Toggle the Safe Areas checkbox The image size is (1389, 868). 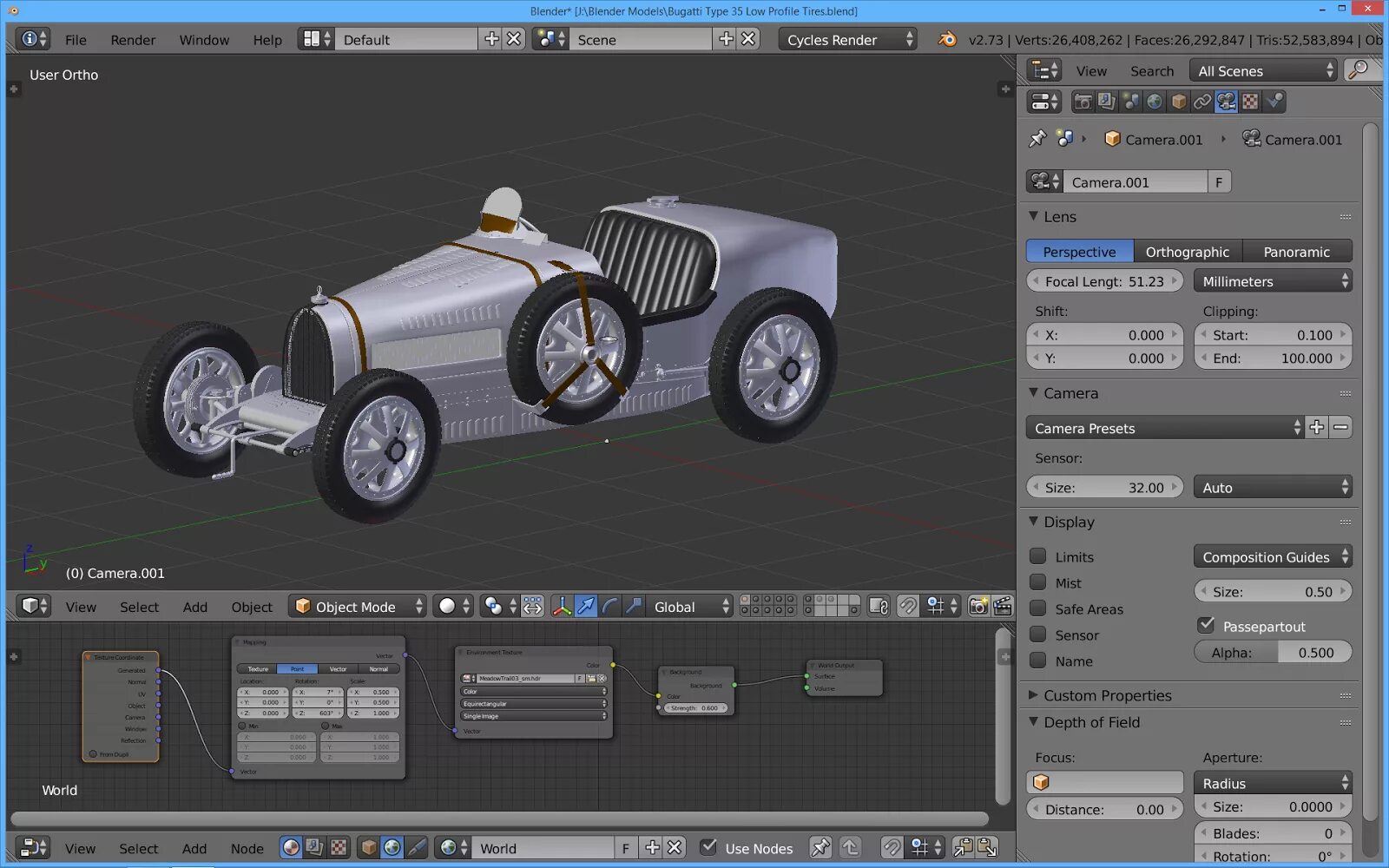(x=1037, y=608)
